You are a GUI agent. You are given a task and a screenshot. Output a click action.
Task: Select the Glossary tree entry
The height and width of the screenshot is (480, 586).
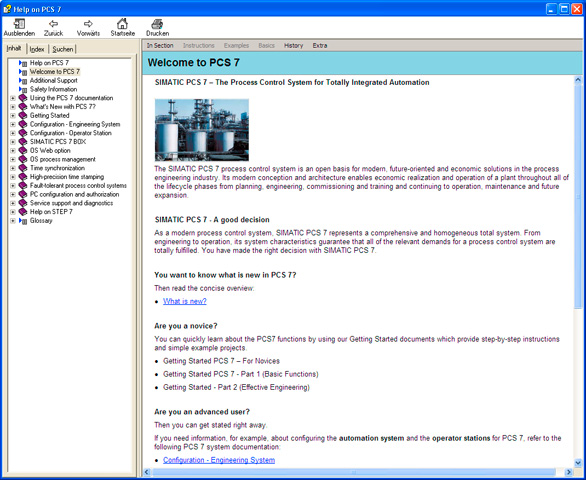[41, 221]
